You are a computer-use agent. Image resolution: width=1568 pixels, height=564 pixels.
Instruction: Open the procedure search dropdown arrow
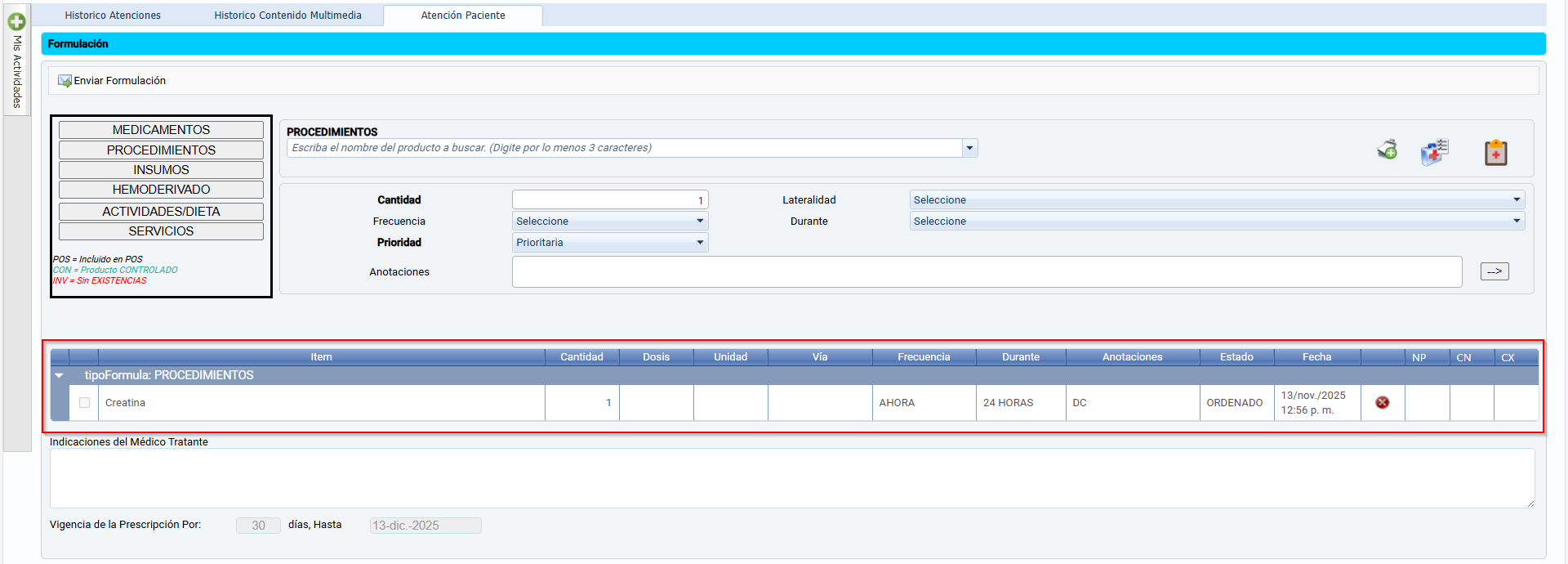tap(969, 148)
